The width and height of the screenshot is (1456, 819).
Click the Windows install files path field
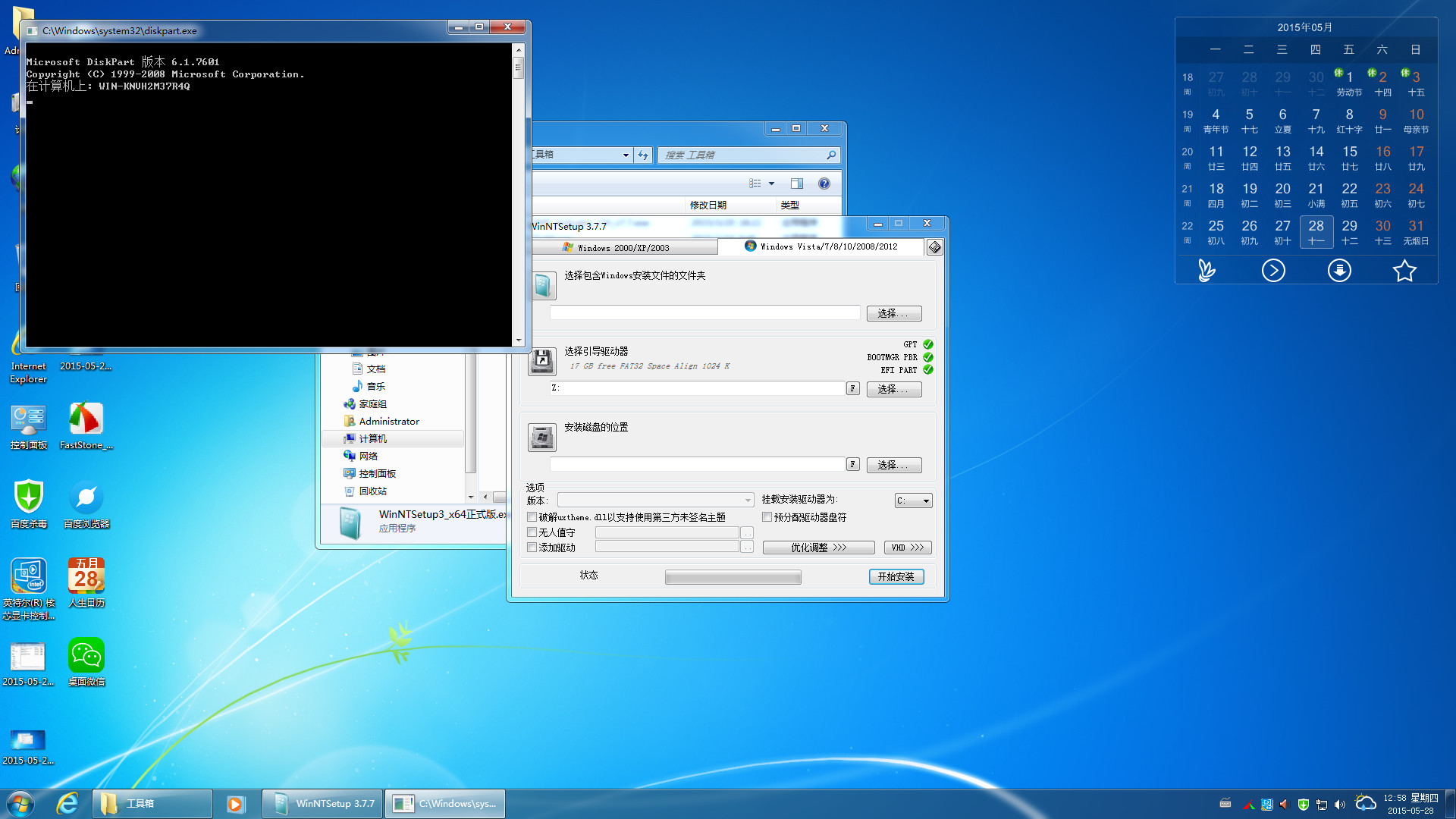(x=705, y=312)
